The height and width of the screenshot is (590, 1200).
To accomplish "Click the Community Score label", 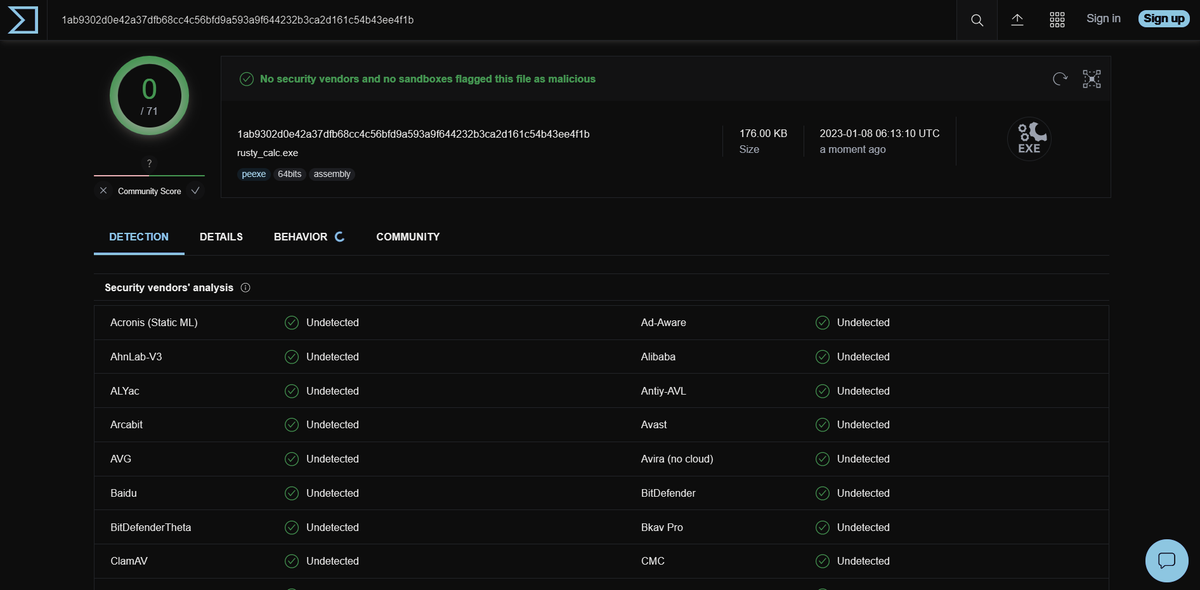I will click(x=149, y=191).
